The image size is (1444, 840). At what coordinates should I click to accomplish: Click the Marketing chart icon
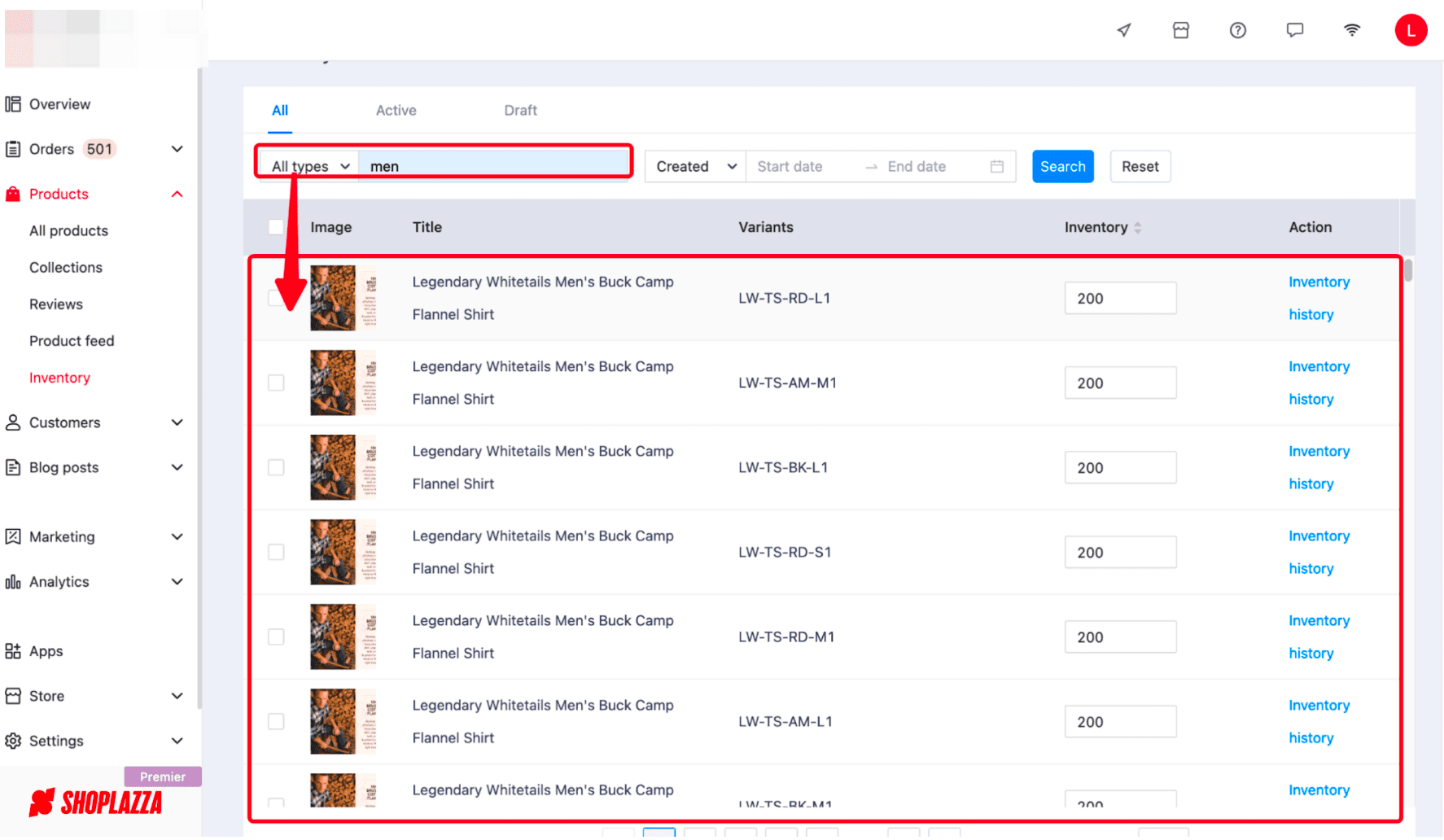pyautogui.click(x=13, y=536)
